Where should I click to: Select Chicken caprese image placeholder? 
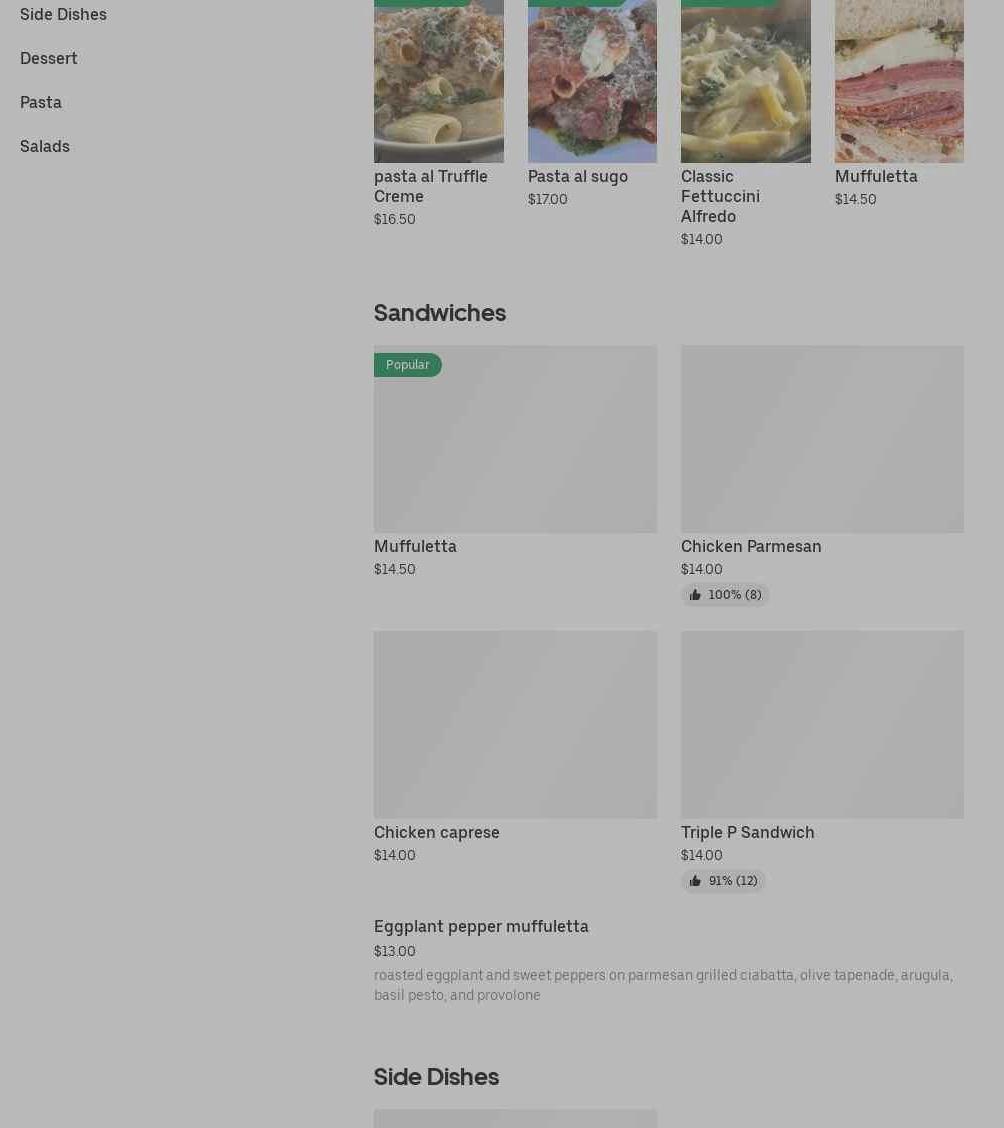pyautogui.click(x=515, y=725)
